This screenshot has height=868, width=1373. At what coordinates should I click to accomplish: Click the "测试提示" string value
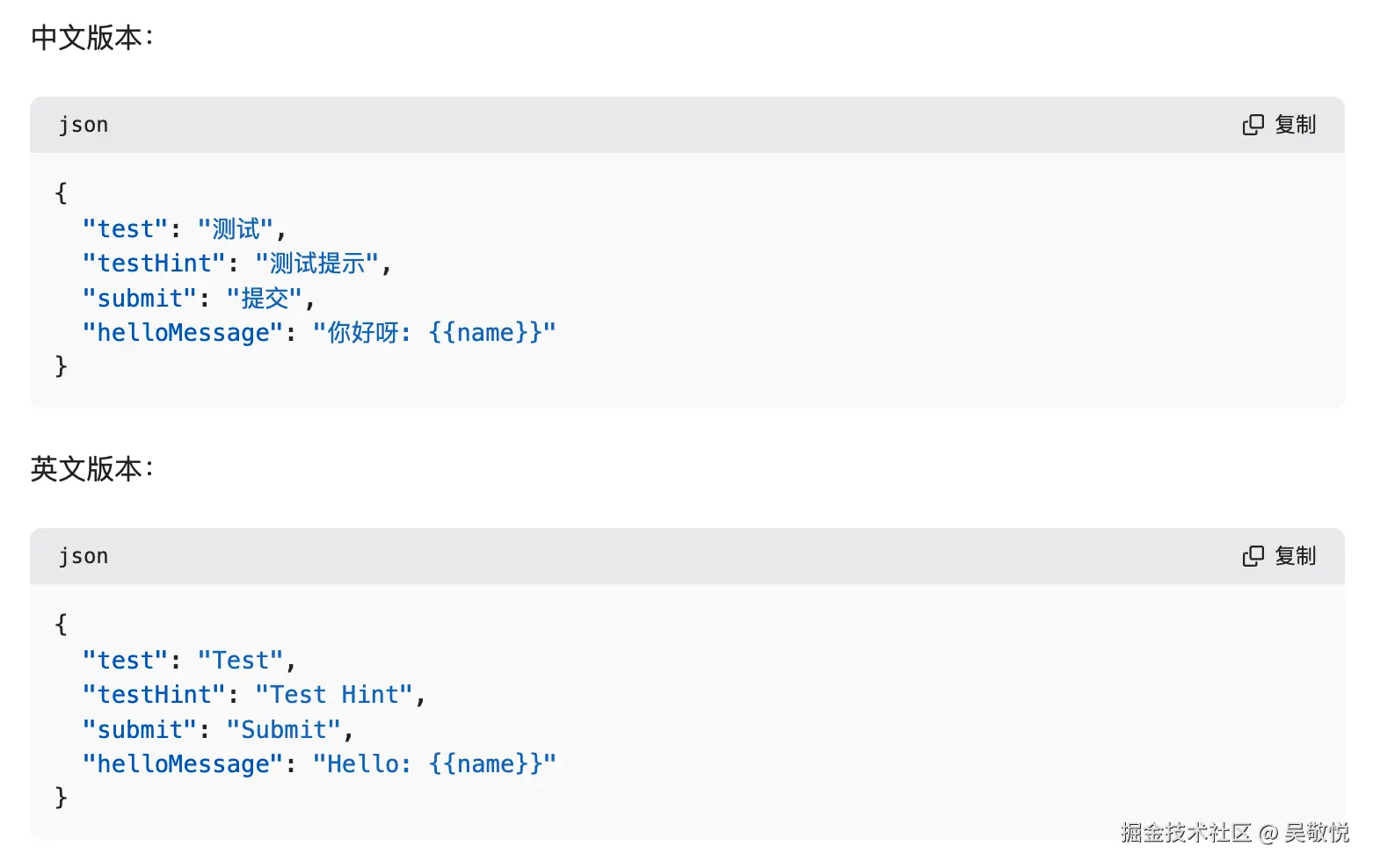[316, 264]
